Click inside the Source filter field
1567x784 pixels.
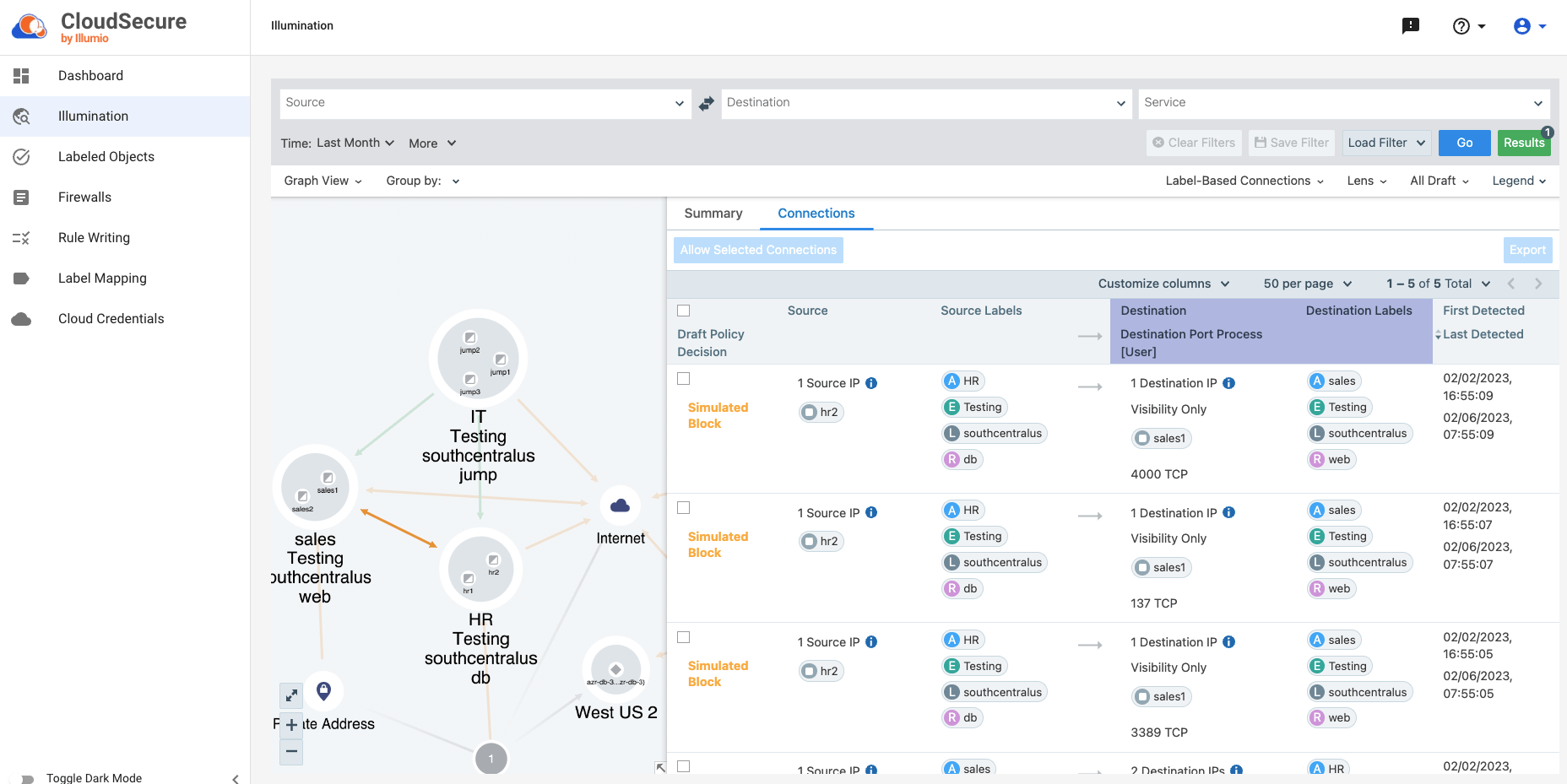481,103
